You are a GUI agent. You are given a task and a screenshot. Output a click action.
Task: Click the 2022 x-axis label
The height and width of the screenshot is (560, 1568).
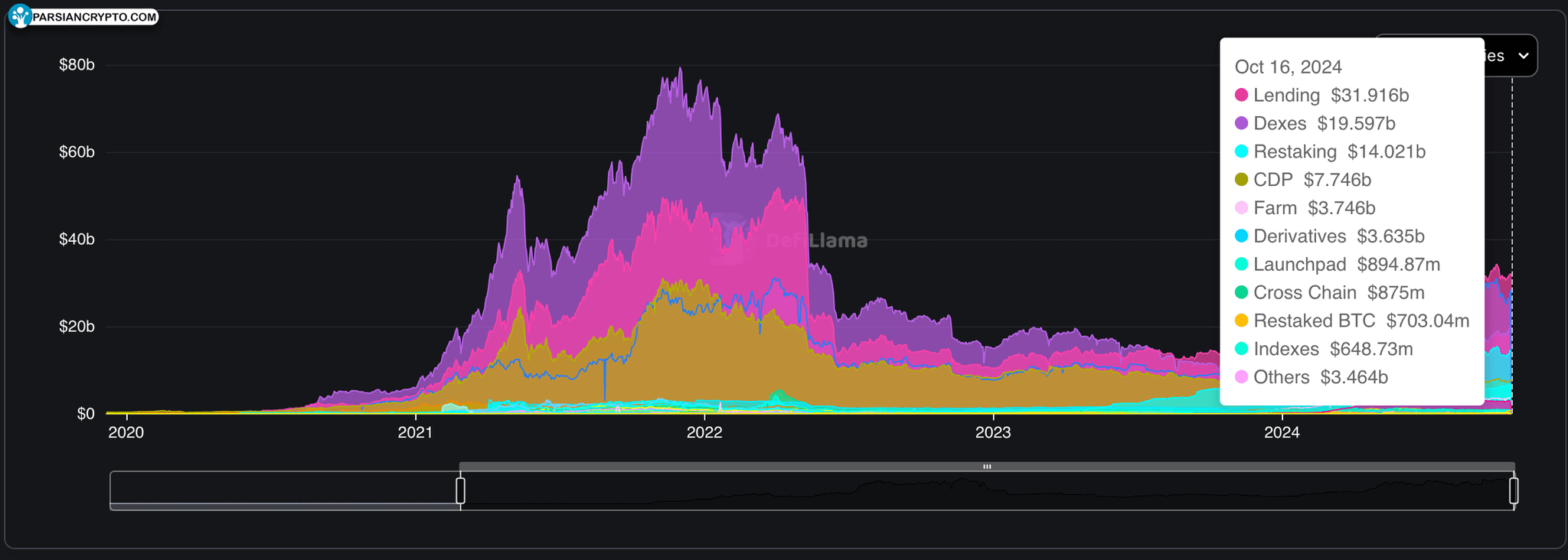tap(704, 432)
